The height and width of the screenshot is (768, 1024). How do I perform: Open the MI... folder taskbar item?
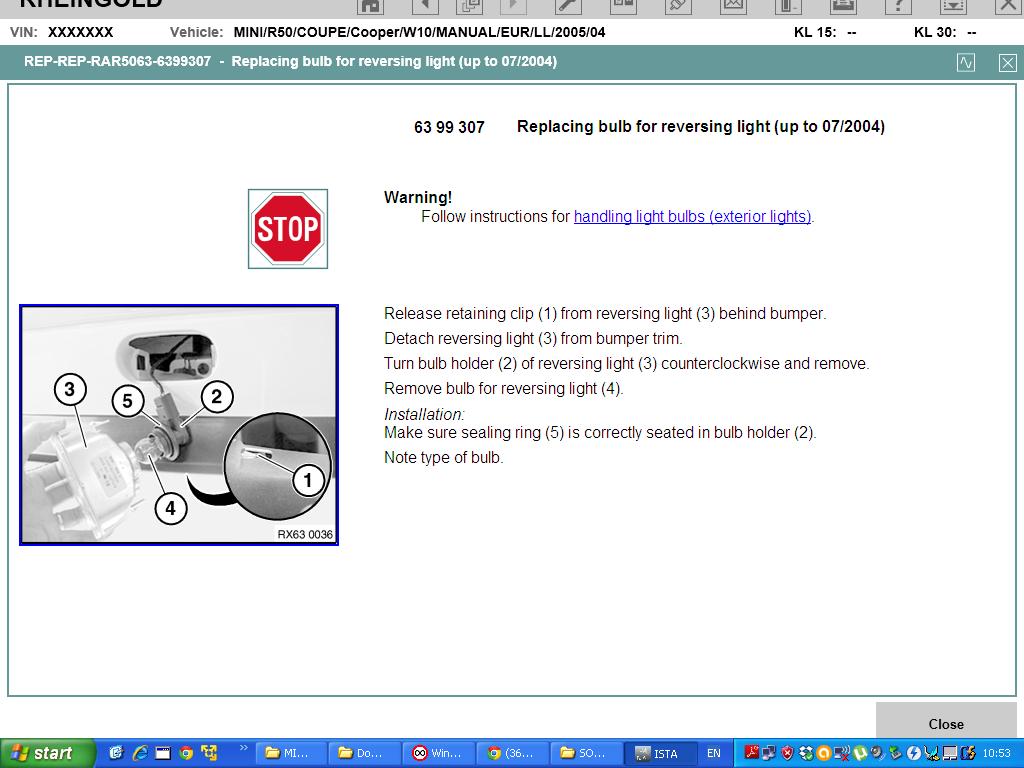(289, 753)
